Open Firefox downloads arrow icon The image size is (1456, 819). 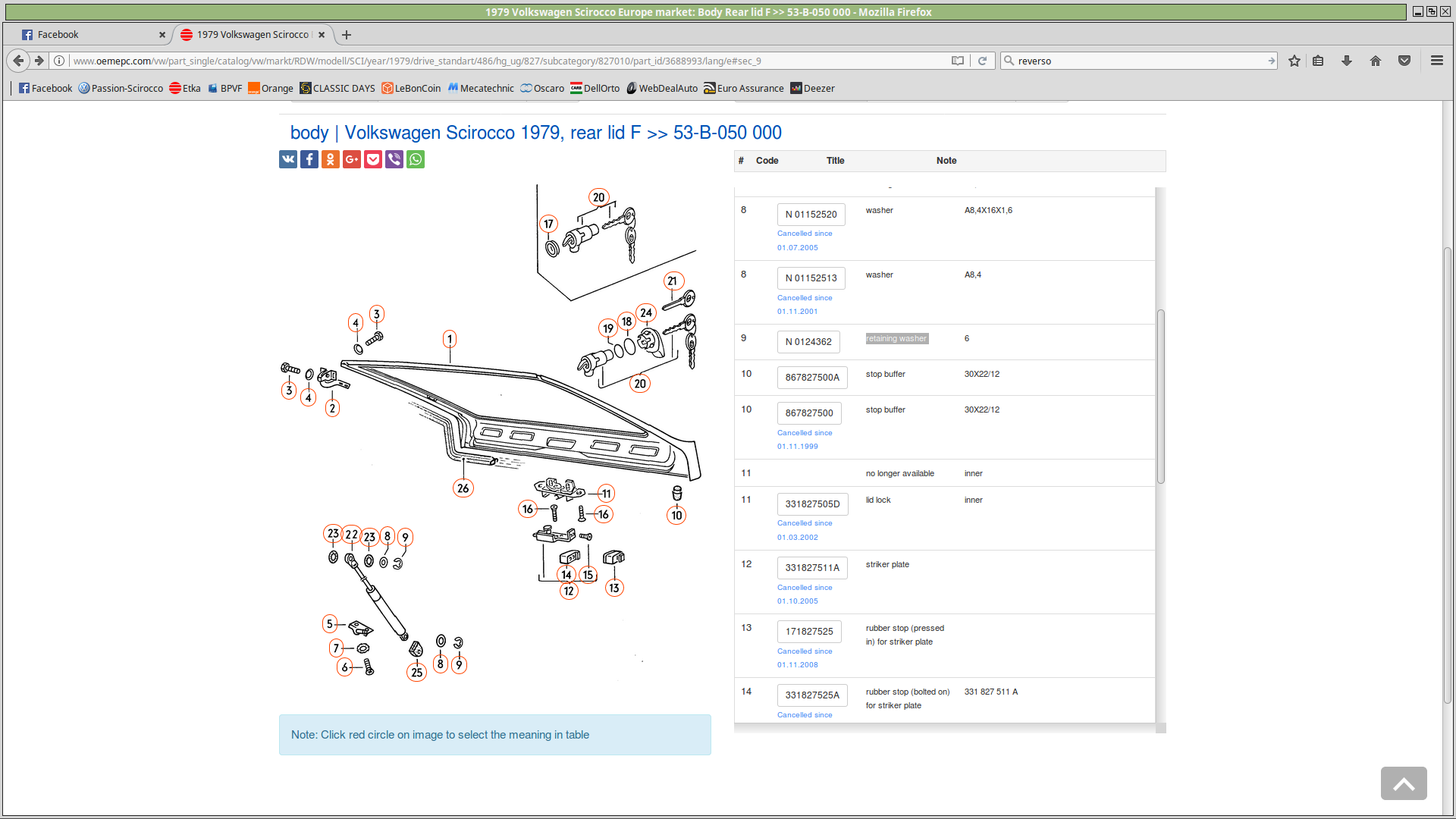coord(1347,61)
